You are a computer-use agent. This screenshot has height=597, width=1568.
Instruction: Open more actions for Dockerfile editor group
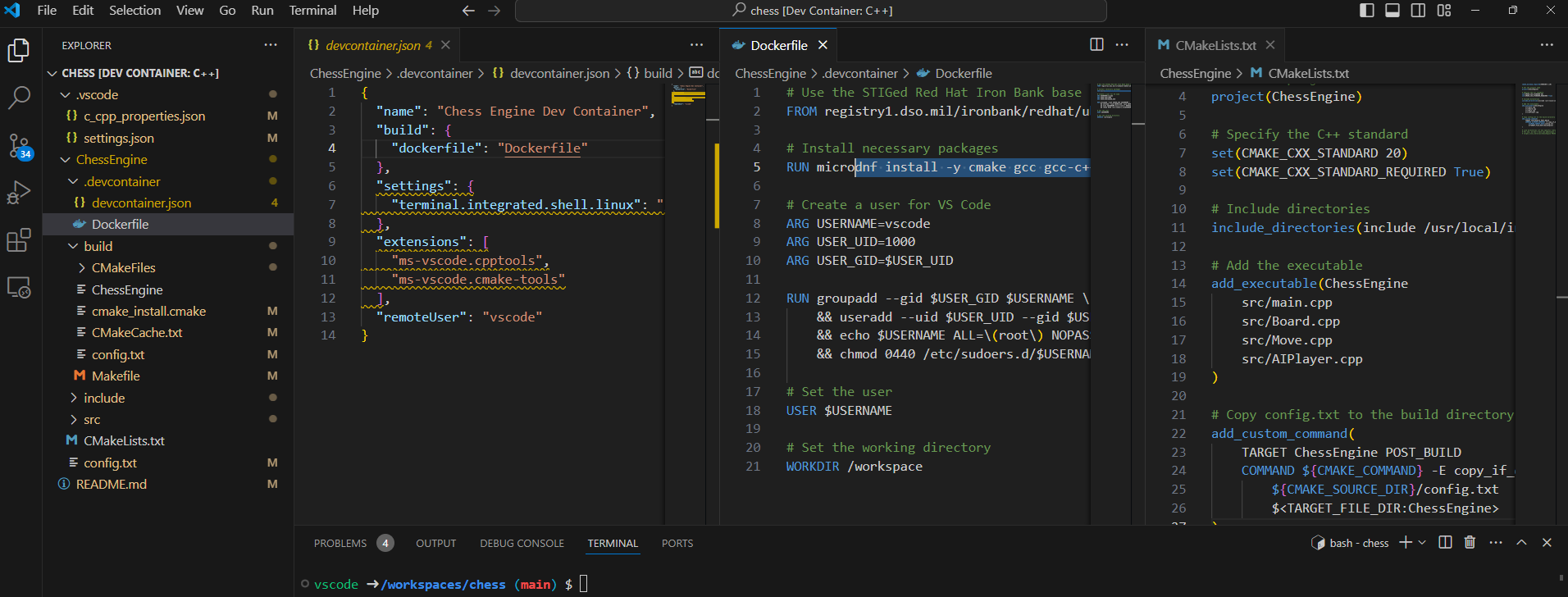pos(1122,44)
